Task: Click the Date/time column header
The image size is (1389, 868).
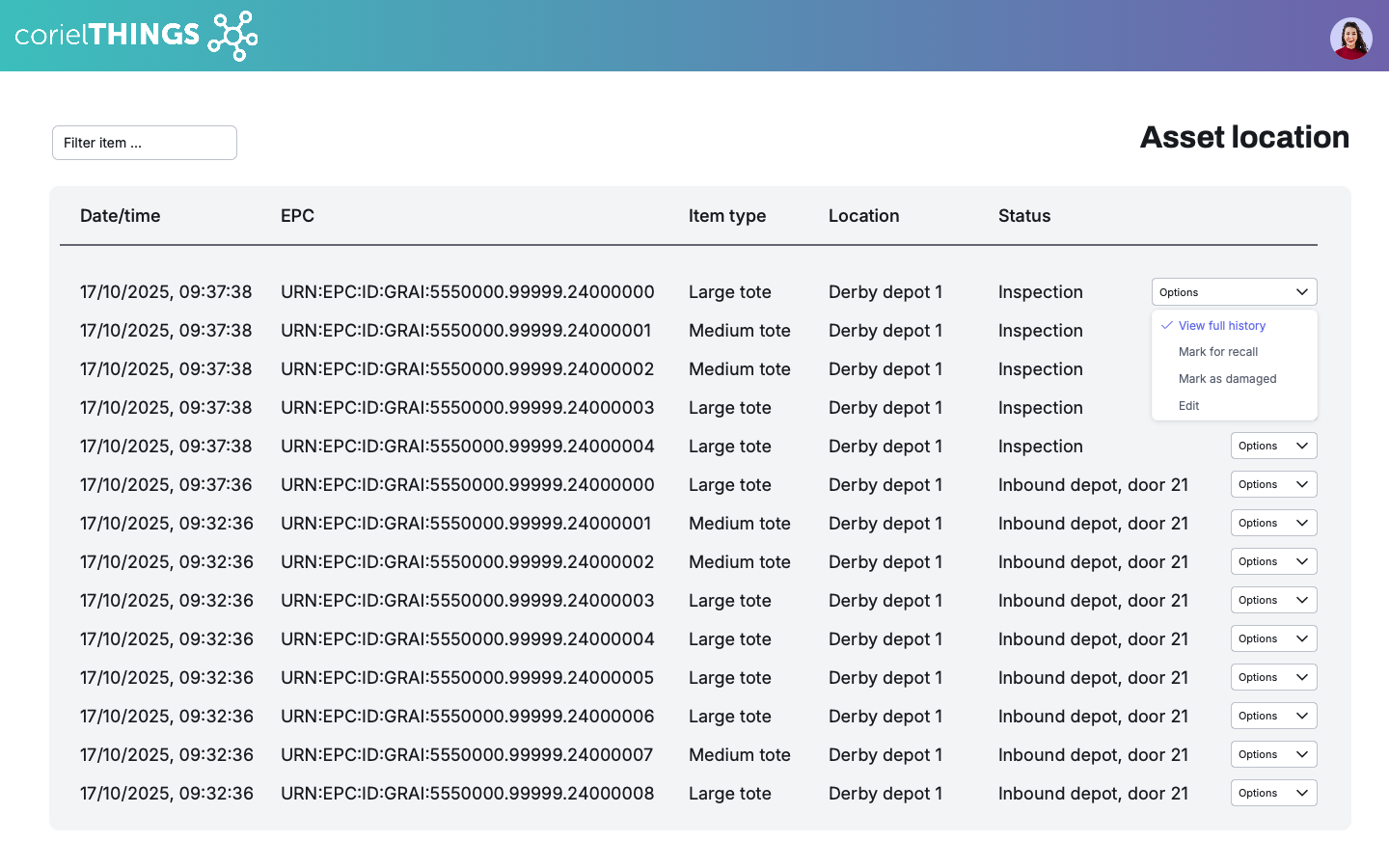Action: 121,216
